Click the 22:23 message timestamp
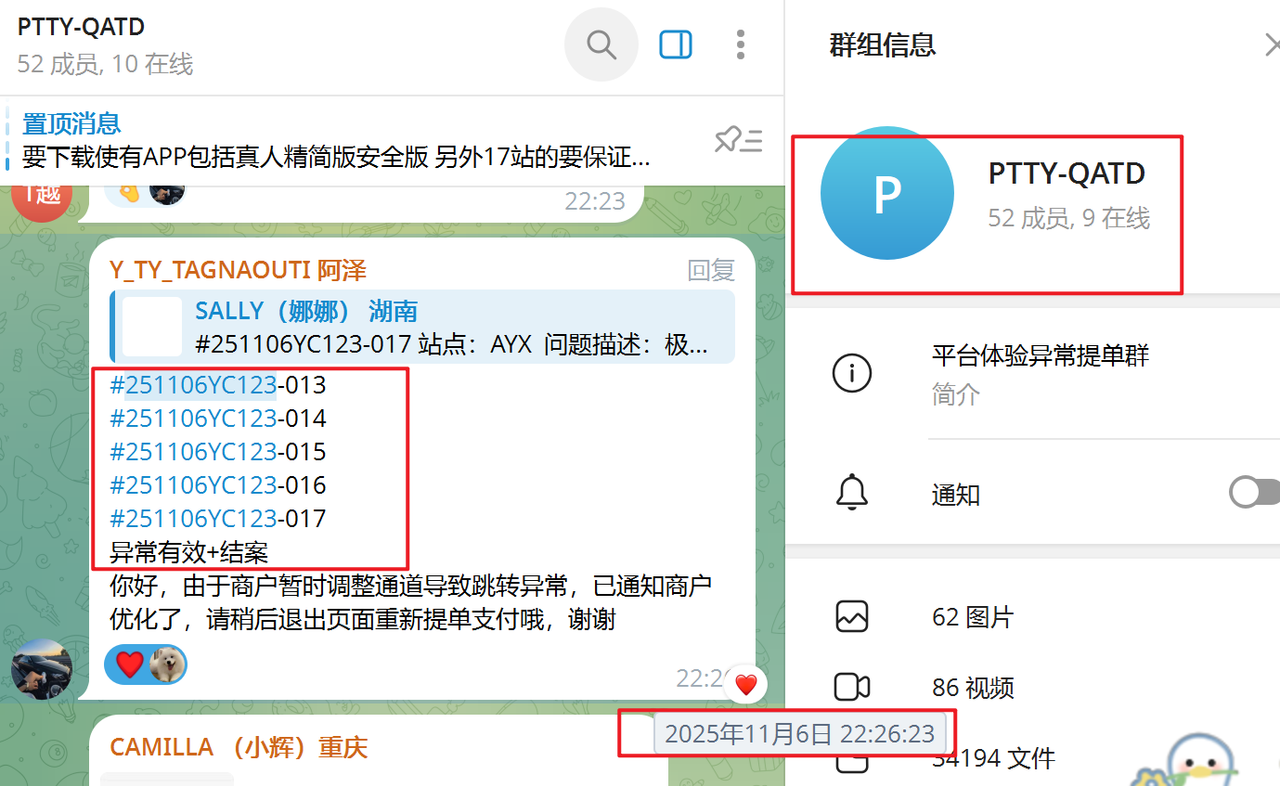 595,201
